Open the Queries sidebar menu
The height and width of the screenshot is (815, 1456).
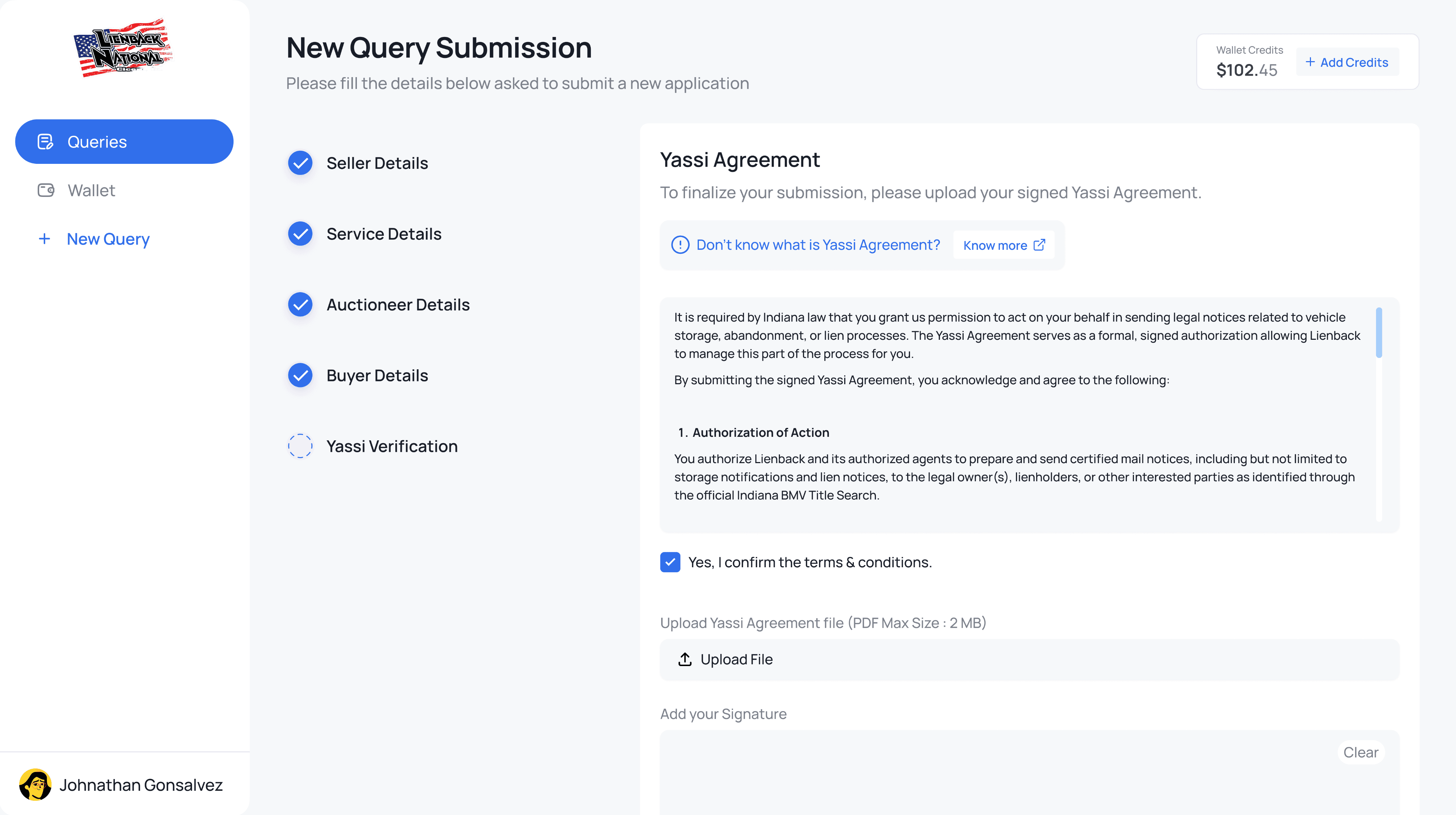point(124,141)
